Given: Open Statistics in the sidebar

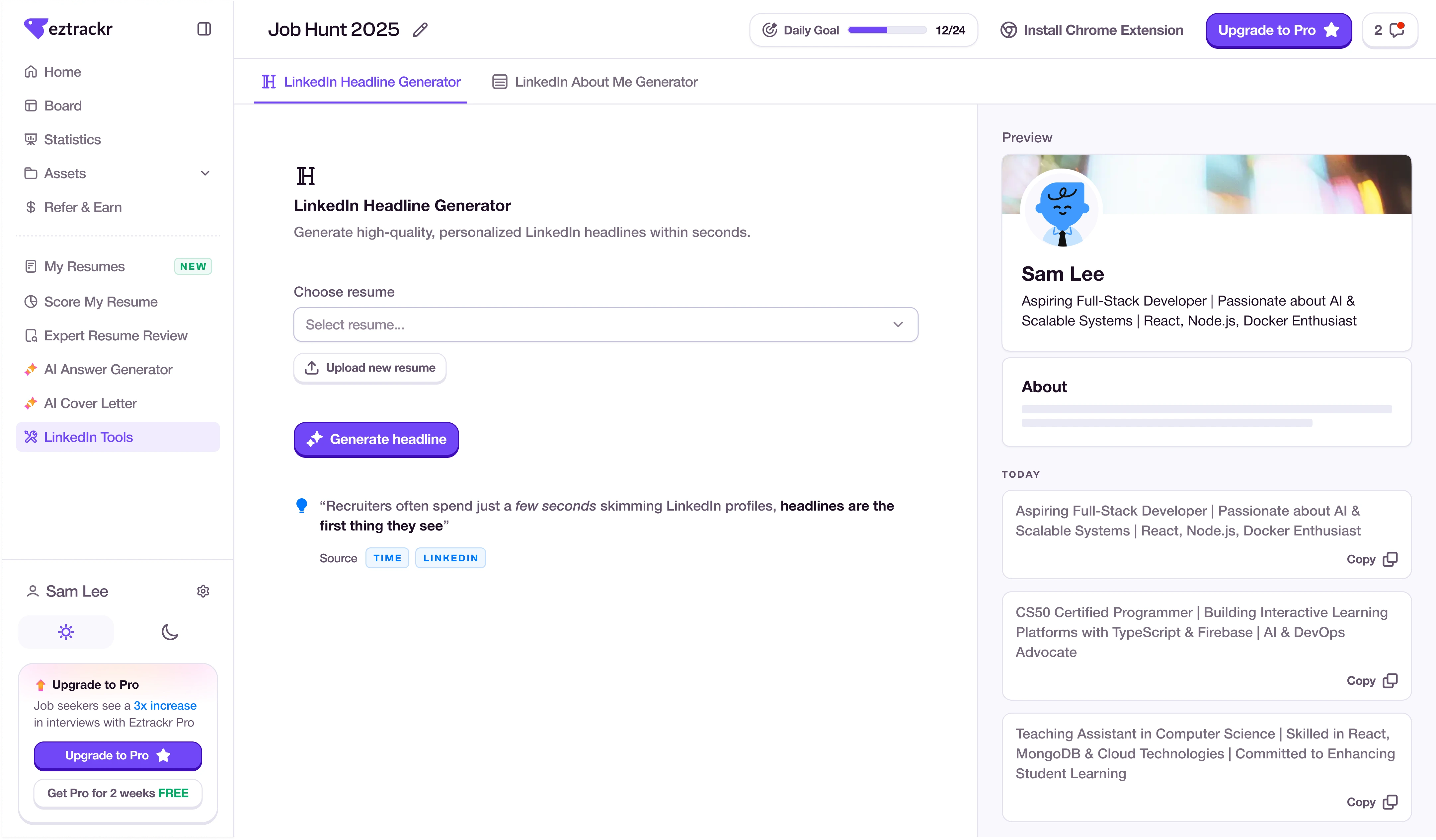Looking at the screenshot, I should 72,140.
